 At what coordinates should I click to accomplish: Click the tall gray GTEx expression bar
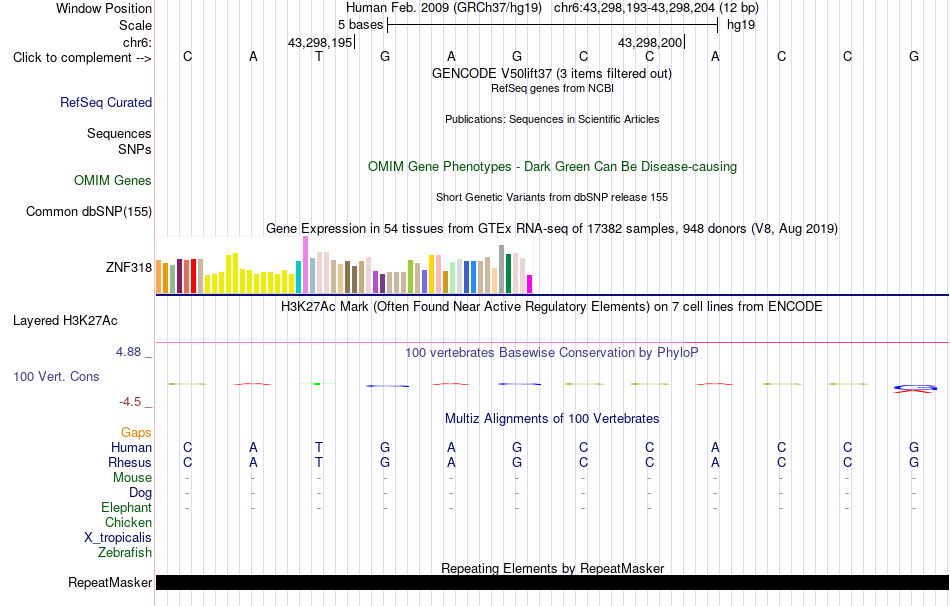click(x=502, y=269)
